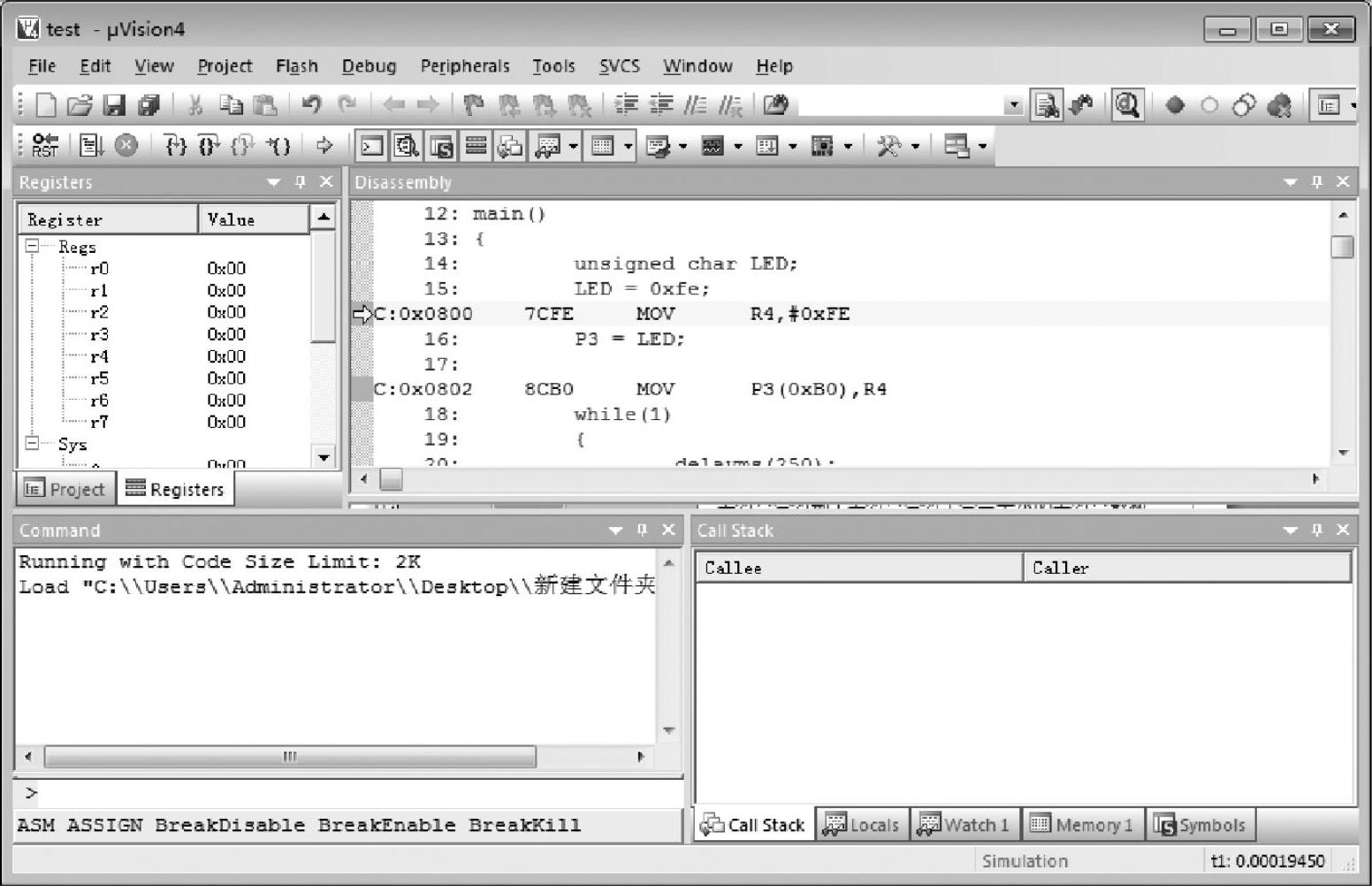Click the Redo toolbar icon

pos(347,105)
